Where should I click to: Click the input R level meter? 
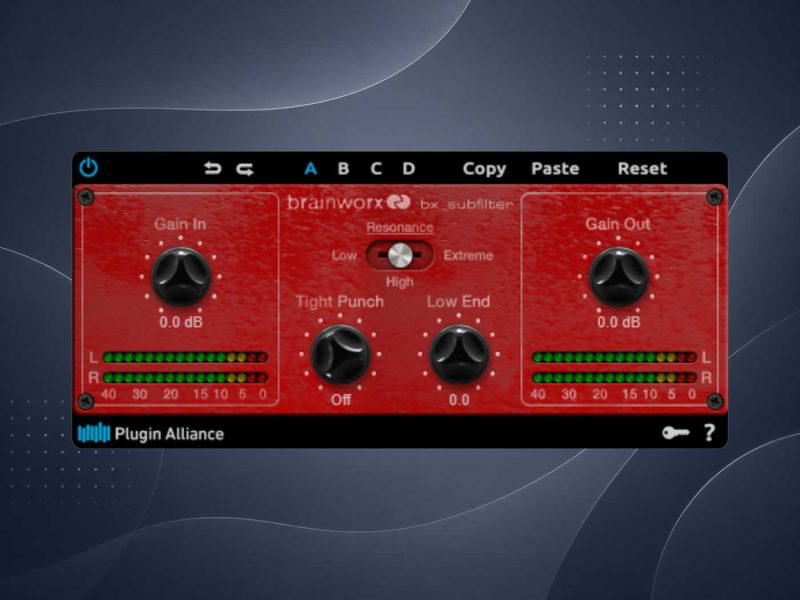point(185,378)
